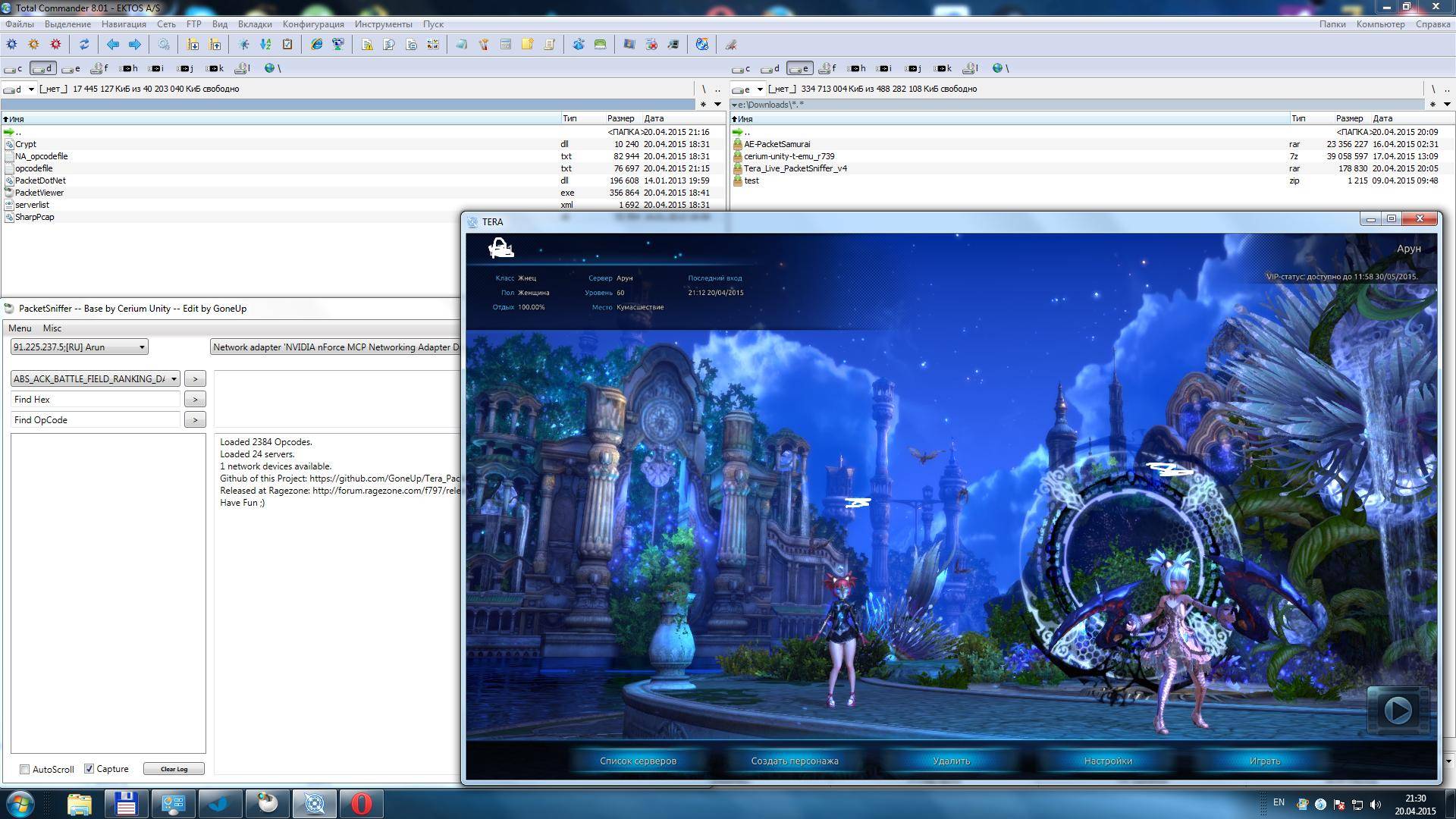Click the Find OpCode input field
Viewport: 1456px width, 819px height.
[96, 419]
